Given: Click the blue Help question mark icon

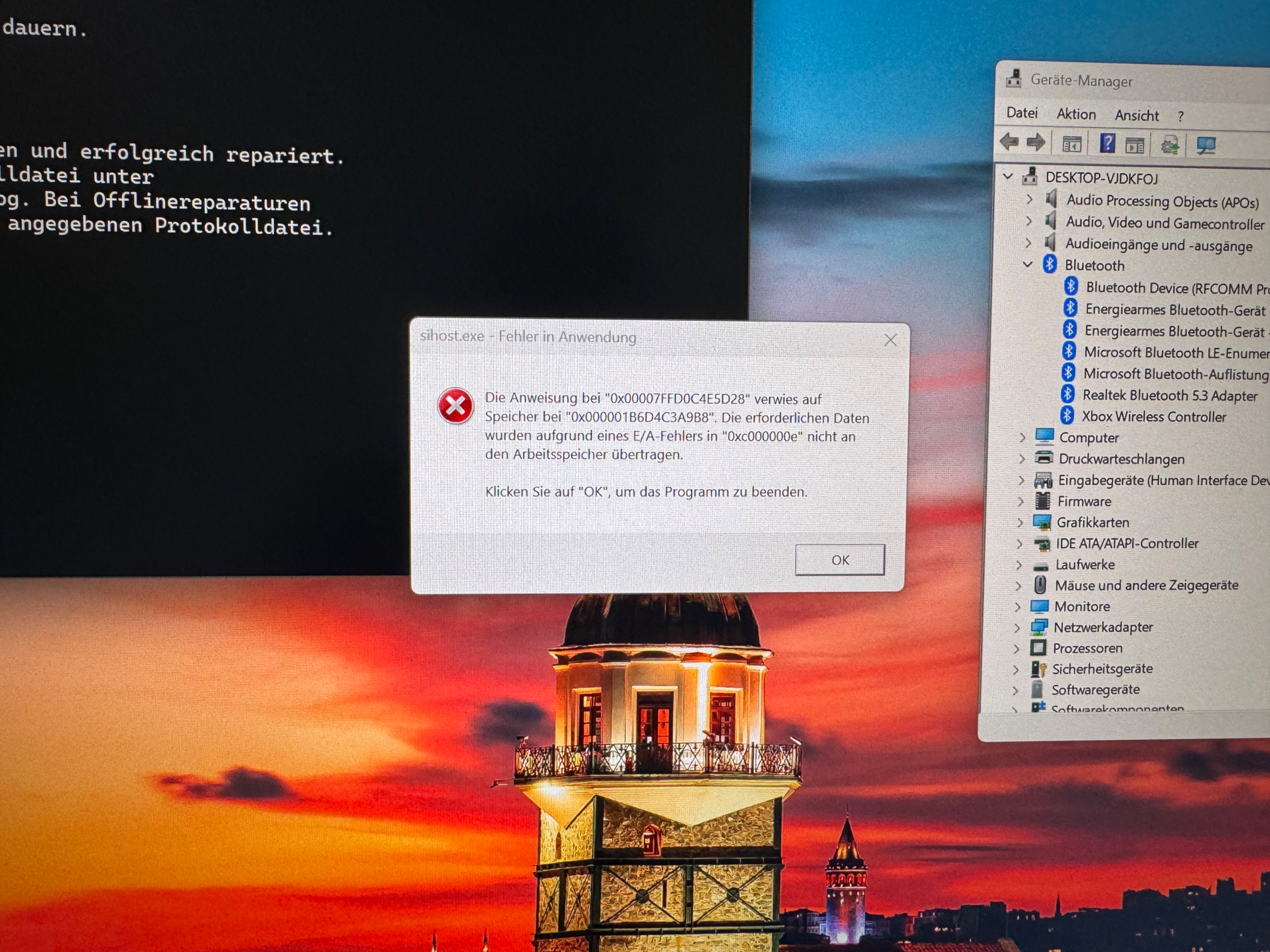Looking at the screenshot, I should 1107,143.
